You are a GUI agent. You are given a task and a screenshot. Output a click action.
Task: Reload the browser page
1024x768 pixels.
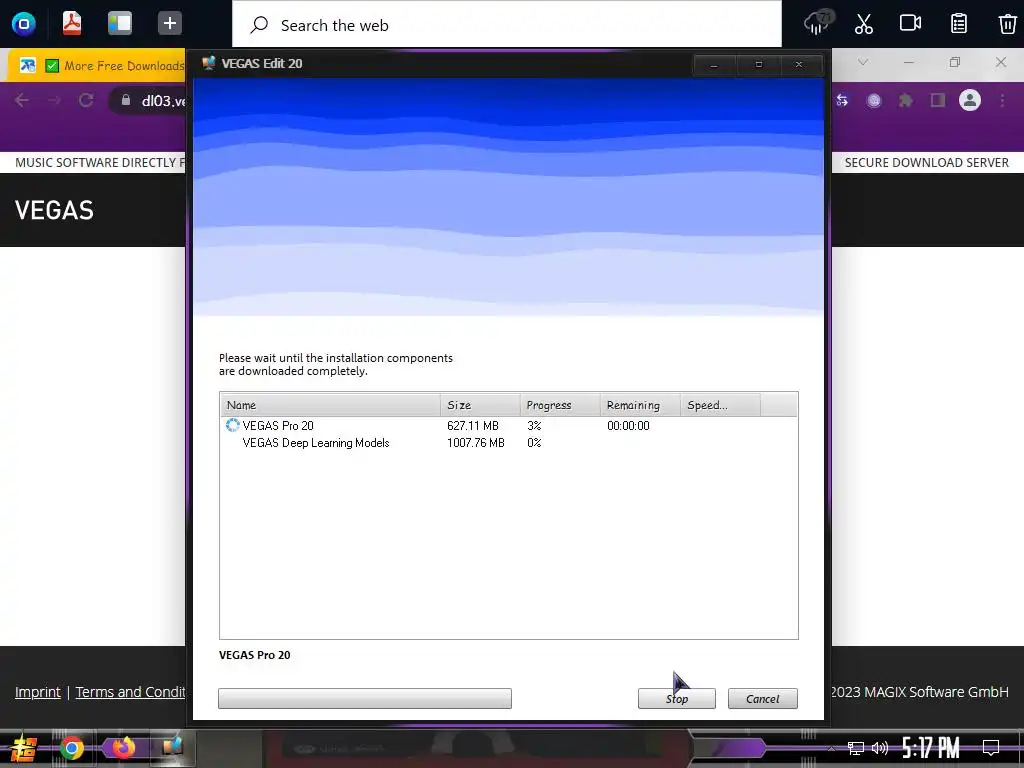(86, 100)
